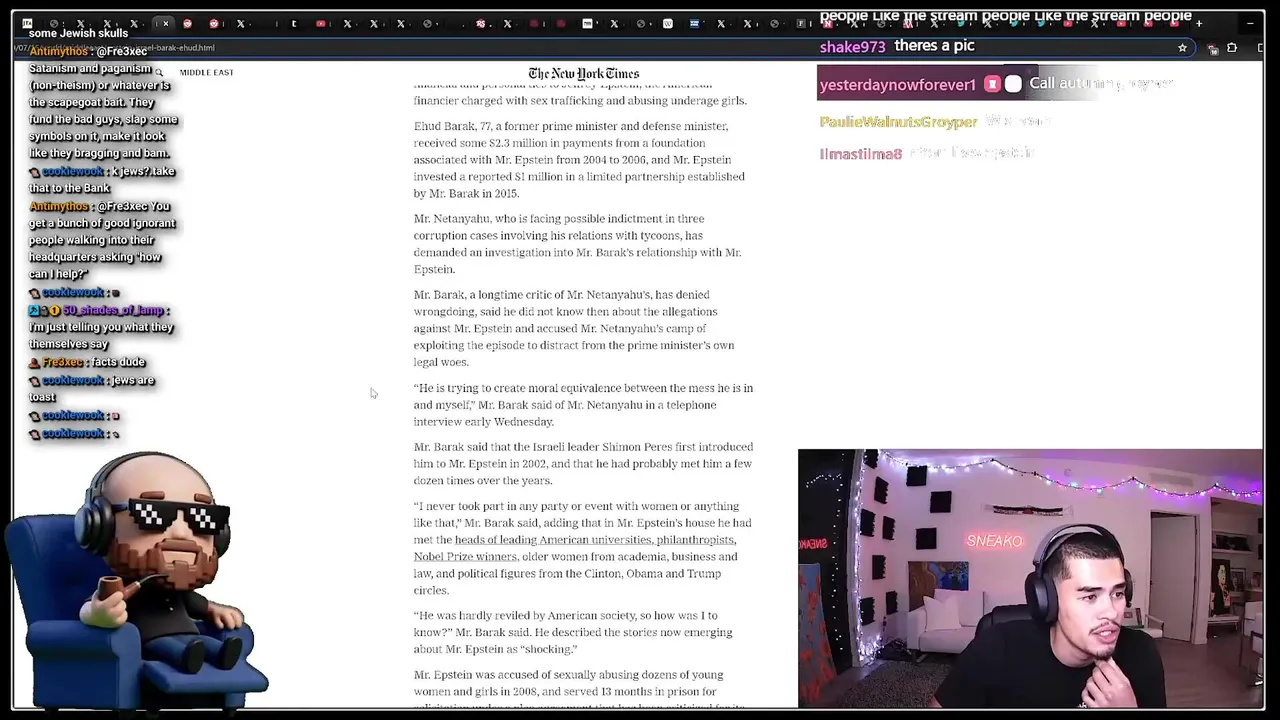Click the paragraph starting 'Mr. Netanyahu, who is facing'
This screenshot has height=720, width=1280.
pyautogui.click(x=578, y=244)
